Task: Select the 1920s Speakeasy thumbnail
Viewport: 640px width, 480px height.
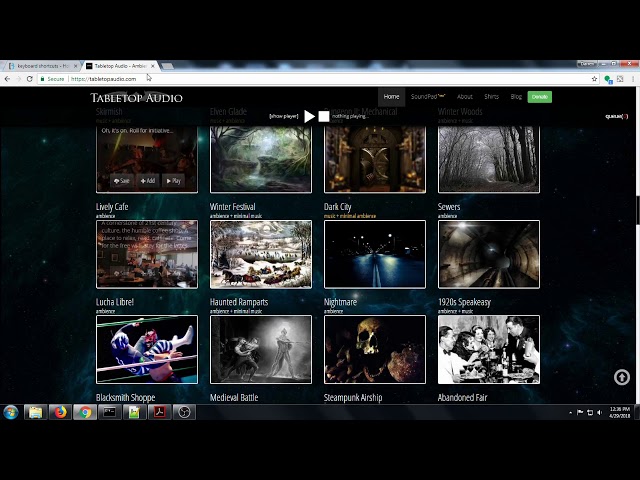Action: coord(489,349)
